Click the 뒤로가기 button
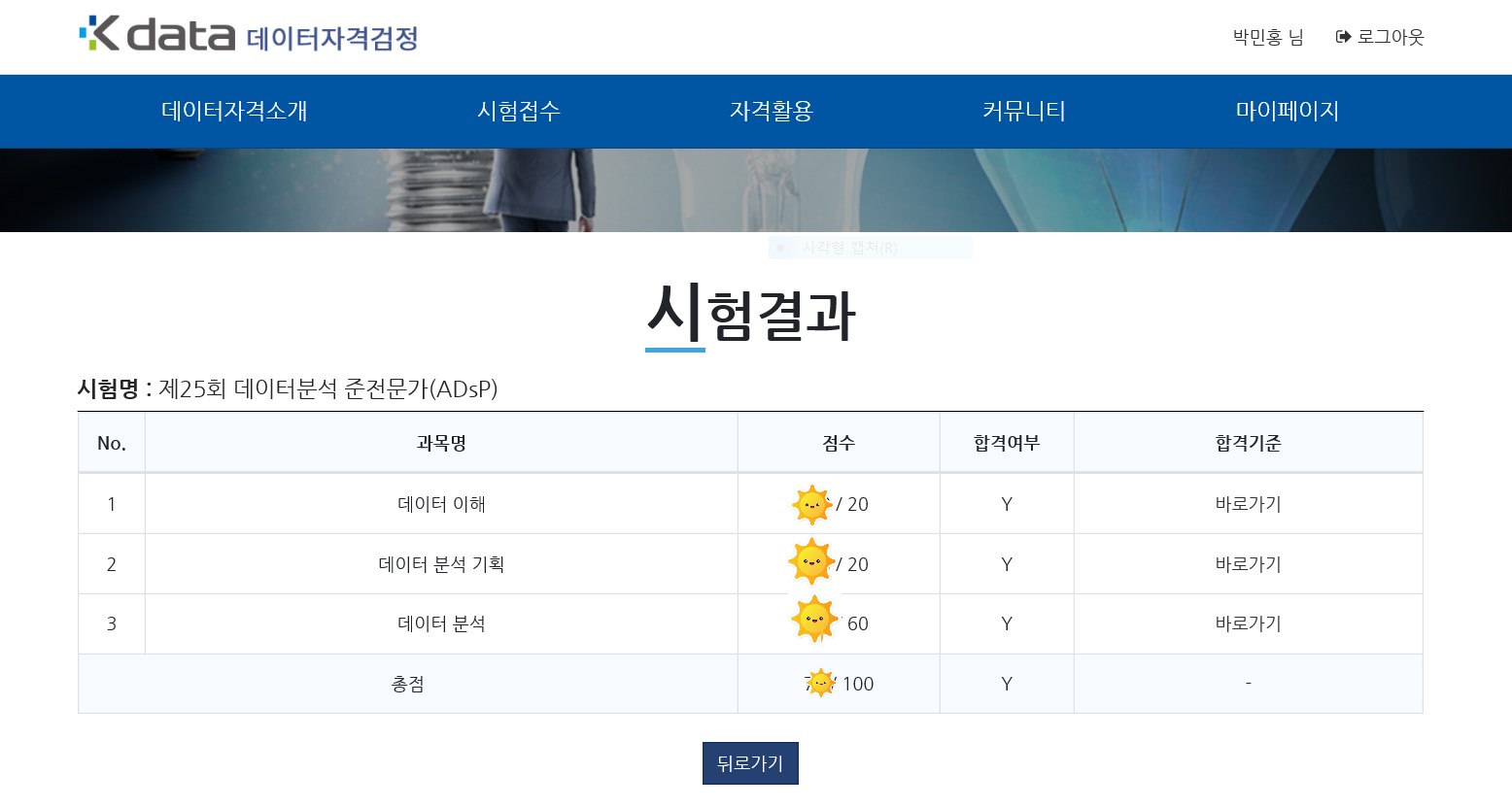This screenshot has width=1512, height=808. (750, 763)
